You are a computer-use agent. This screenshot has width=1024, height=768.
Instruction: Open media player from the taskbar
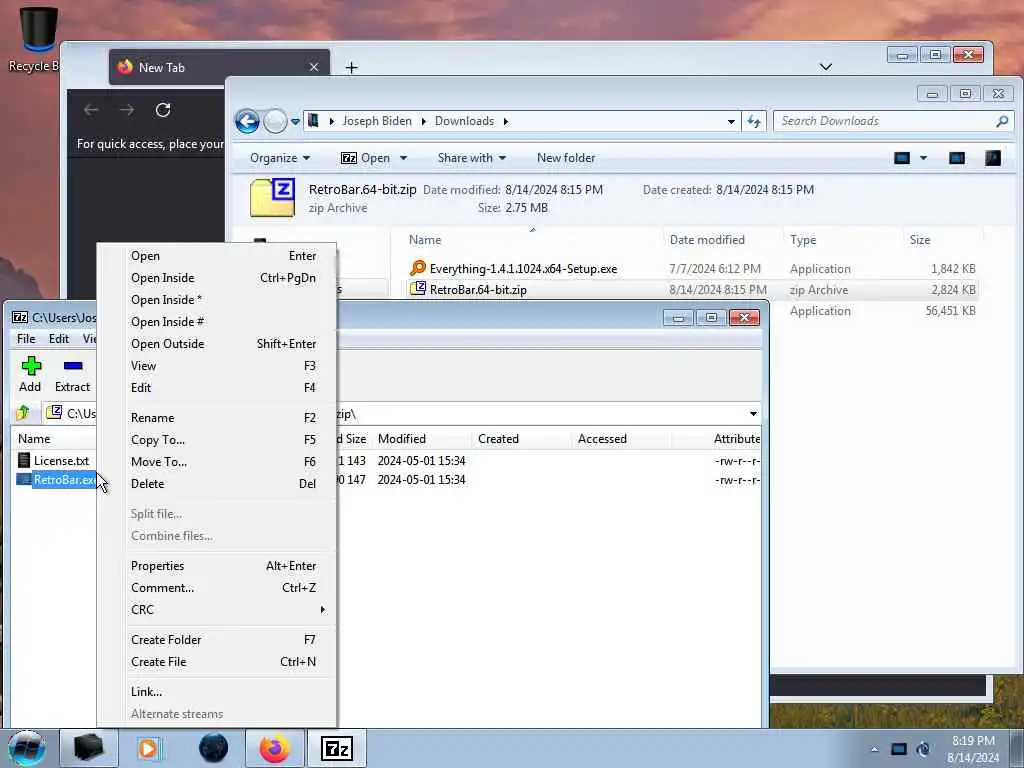pos(149,748)
